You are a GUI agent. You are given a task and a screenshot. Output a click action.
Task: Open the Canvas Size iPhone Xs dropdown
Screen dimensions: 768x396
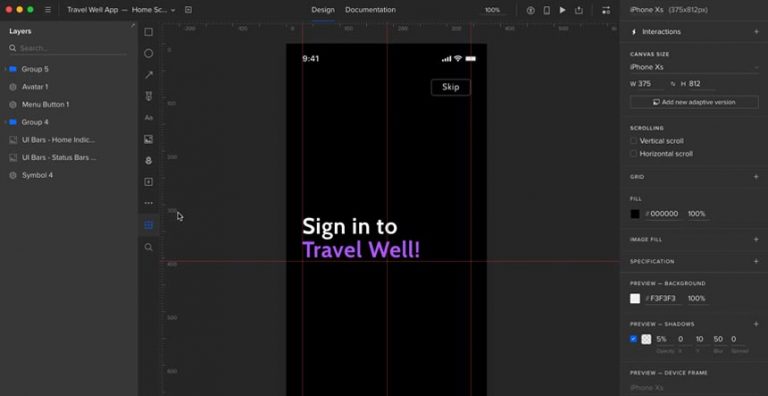point(694,67)
